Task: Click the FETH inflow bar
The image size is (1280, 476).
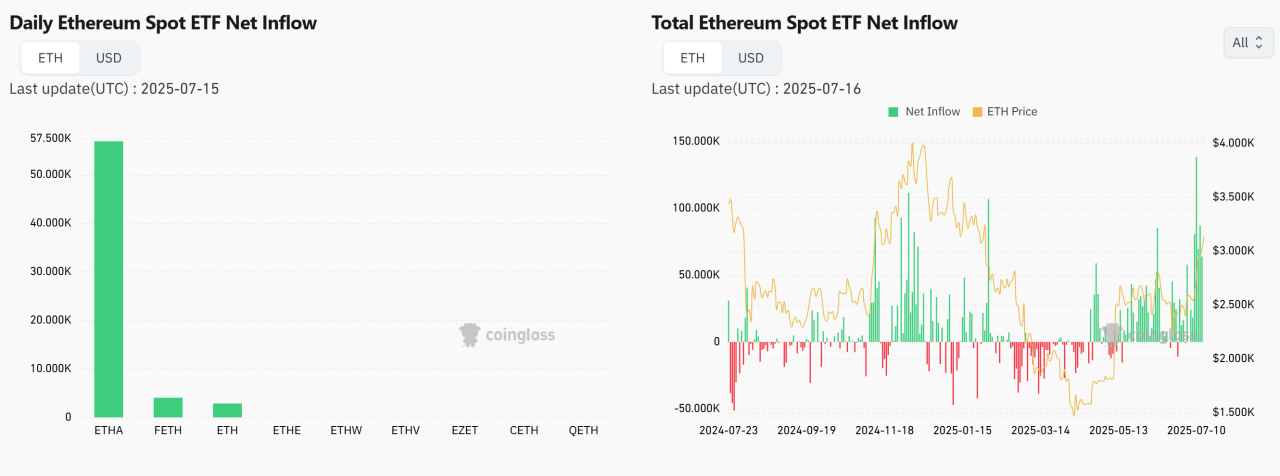Action: point(168,407)
